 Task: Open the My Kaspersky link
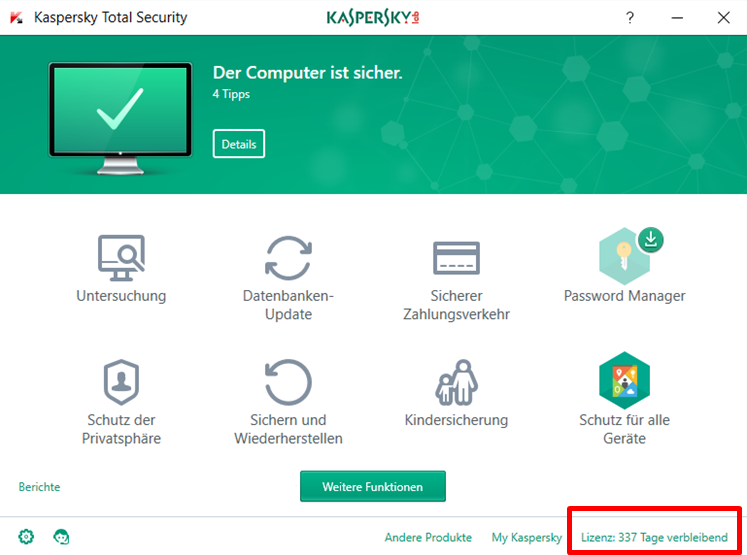point(527,537)
